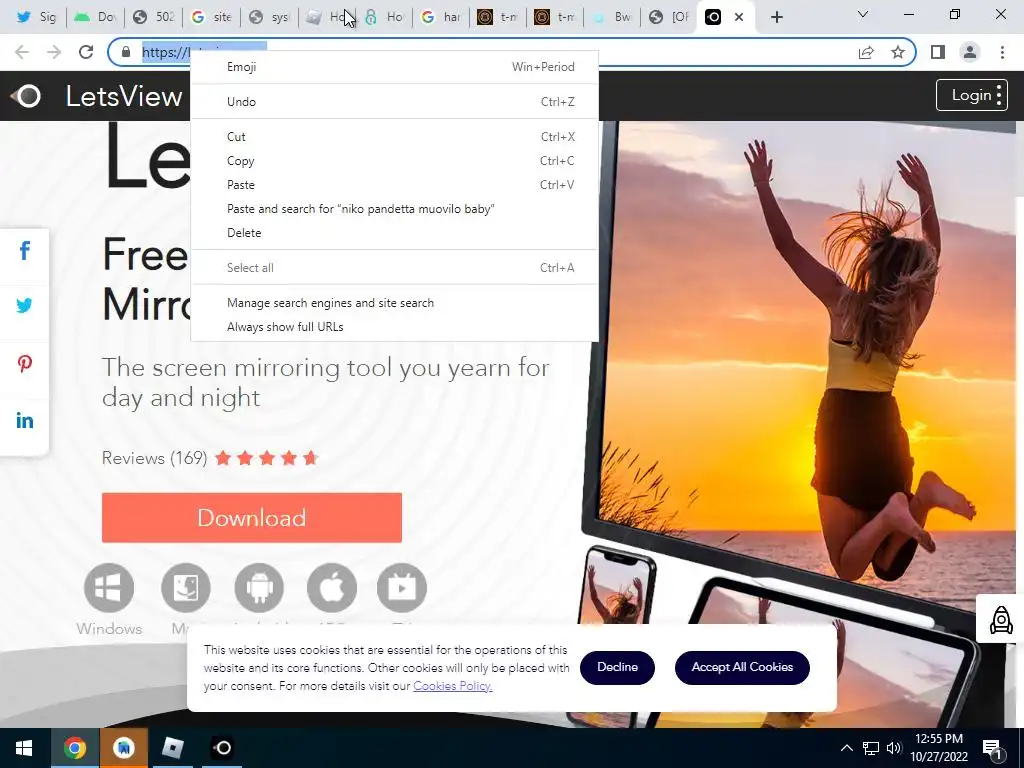Switch to the Bw tab

[x=612, y=17]
